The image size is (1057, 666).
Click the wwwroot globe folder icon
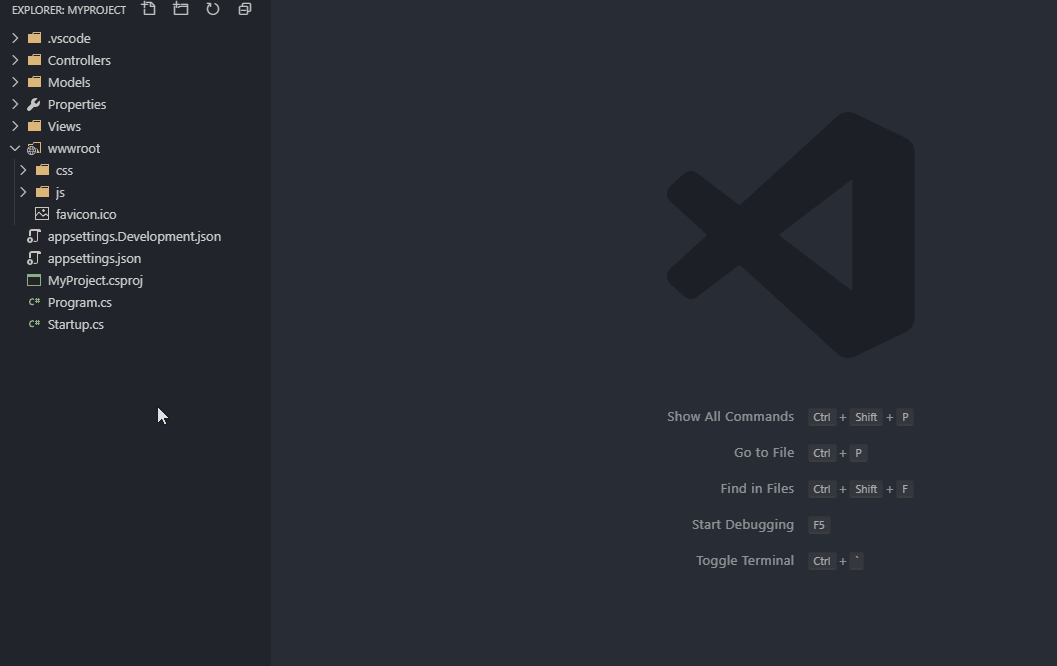tap(34, 148)
